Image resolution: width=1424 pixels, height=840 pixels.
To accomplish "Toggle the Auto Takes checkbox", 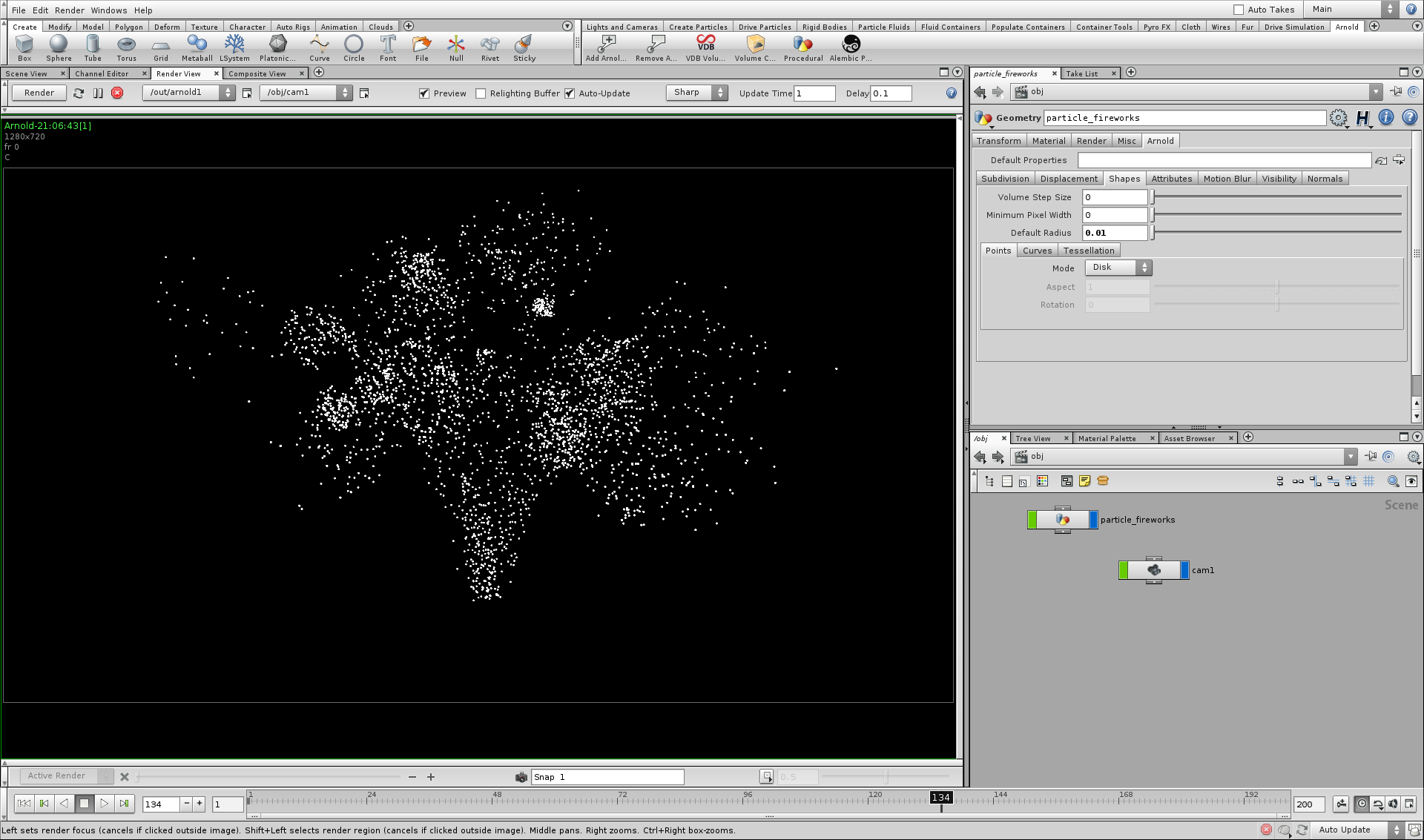I will pyautogui.click(x=1238, y=10).
